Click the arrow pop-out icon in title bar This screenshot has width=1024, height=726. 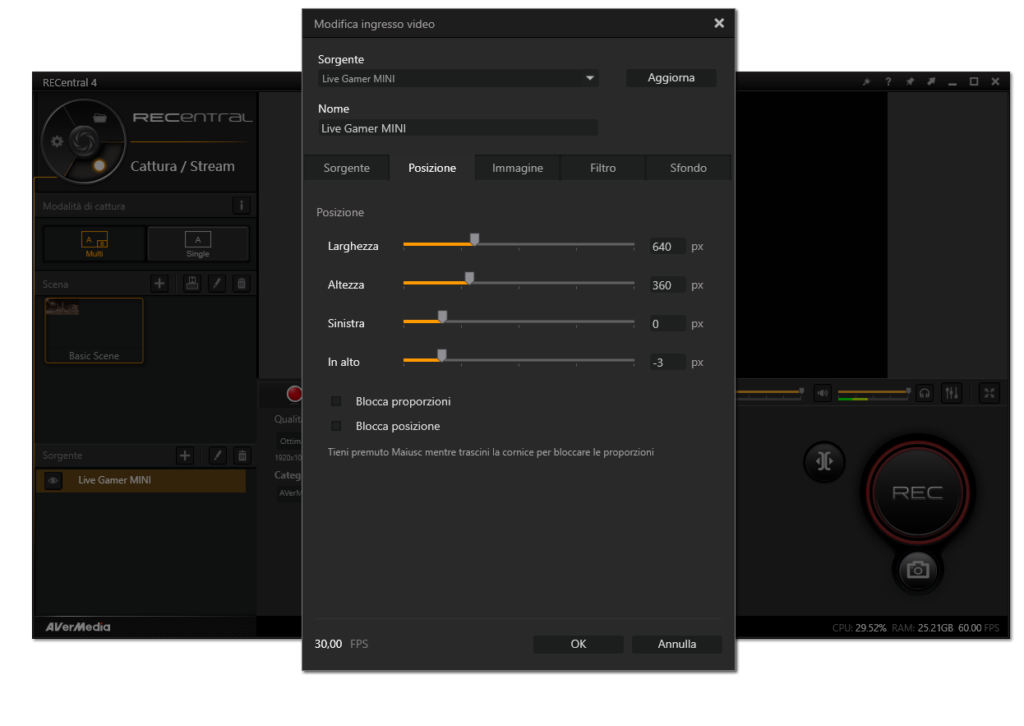coord(931,82)
